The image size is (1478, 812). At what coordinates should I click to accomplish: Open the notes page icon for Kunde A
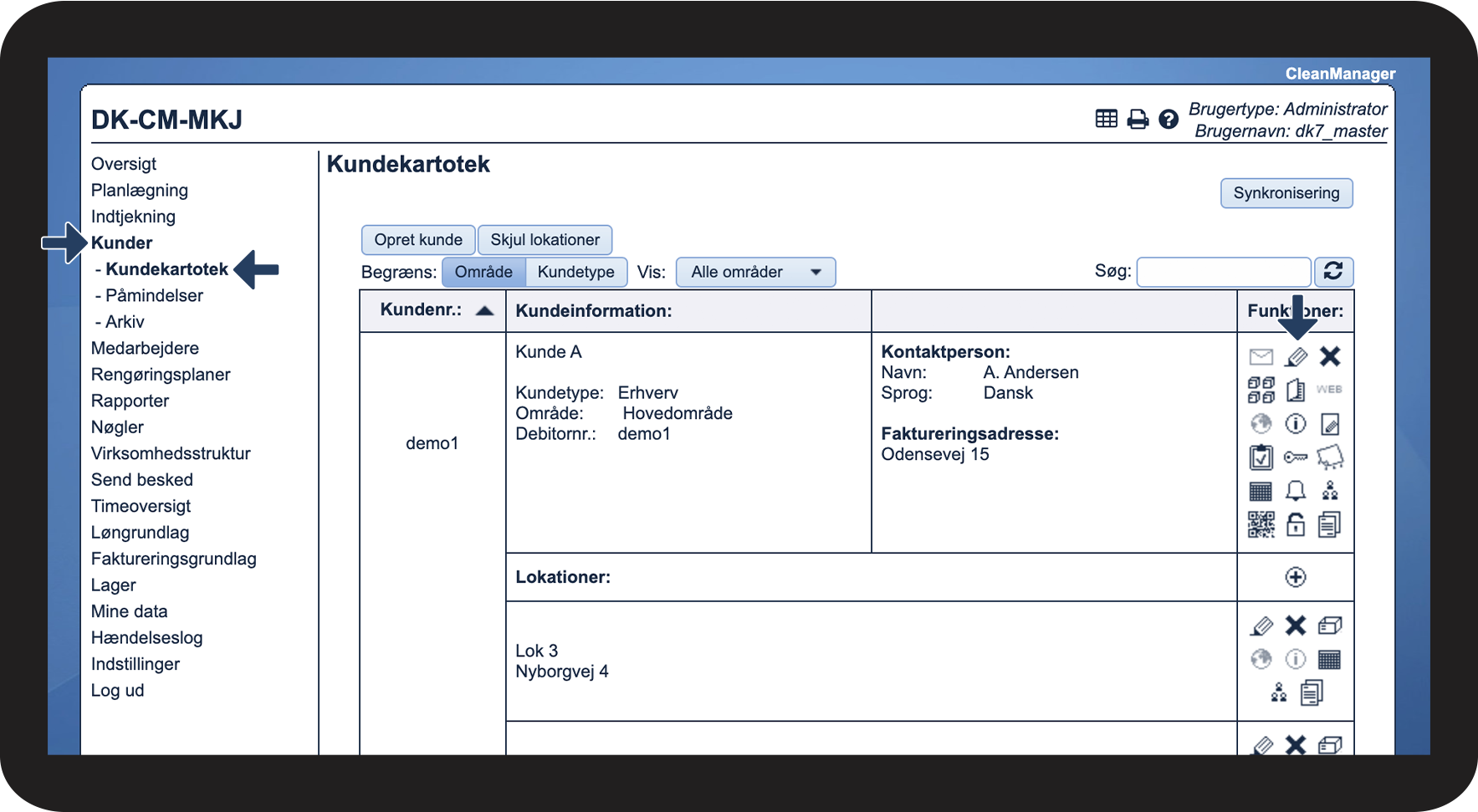1330,424
